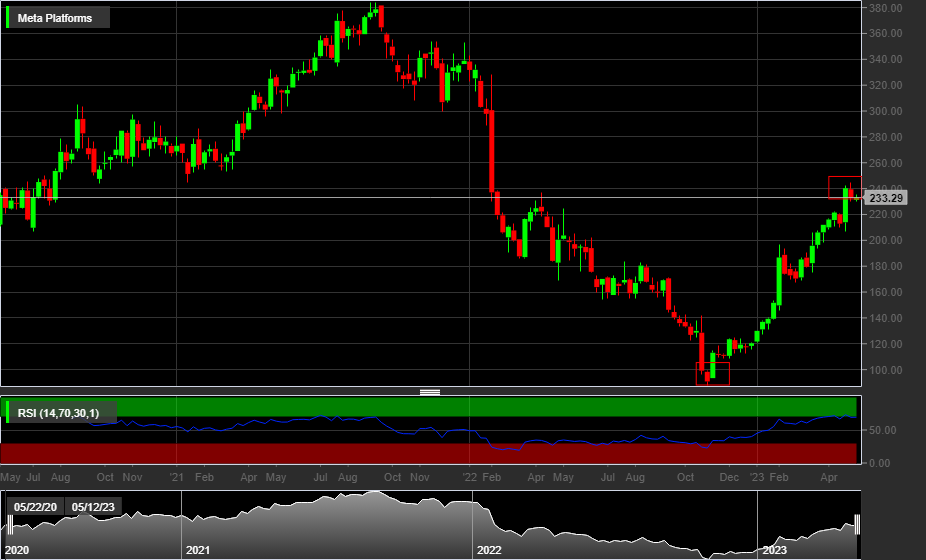The width and height of the screenshot is (926, 560).
Task: Click the '22 time axis label
Action: [469, 477]
